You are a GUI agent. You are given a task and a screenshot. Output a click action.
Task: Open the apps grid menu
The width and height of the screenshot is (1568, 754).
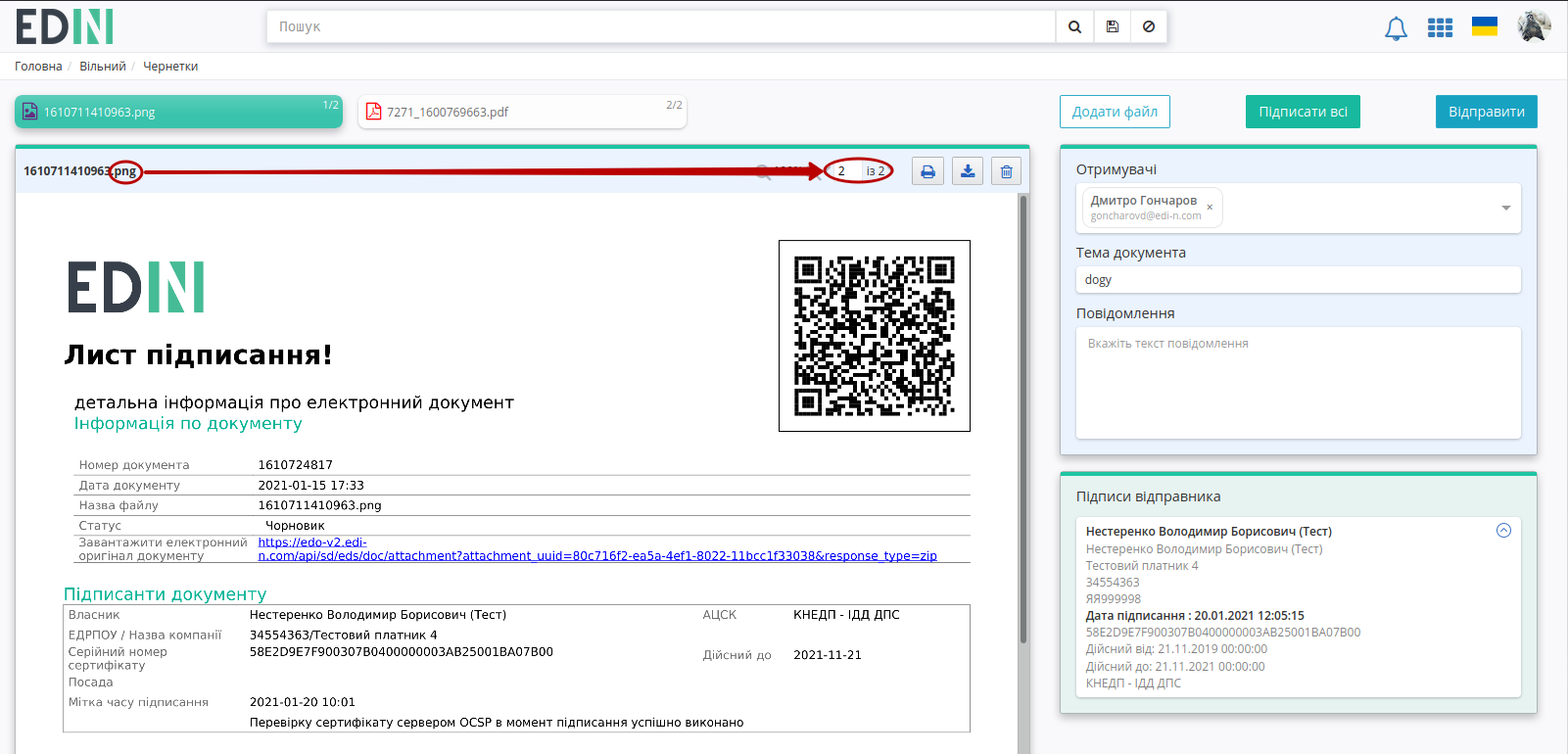(1440, 27)
